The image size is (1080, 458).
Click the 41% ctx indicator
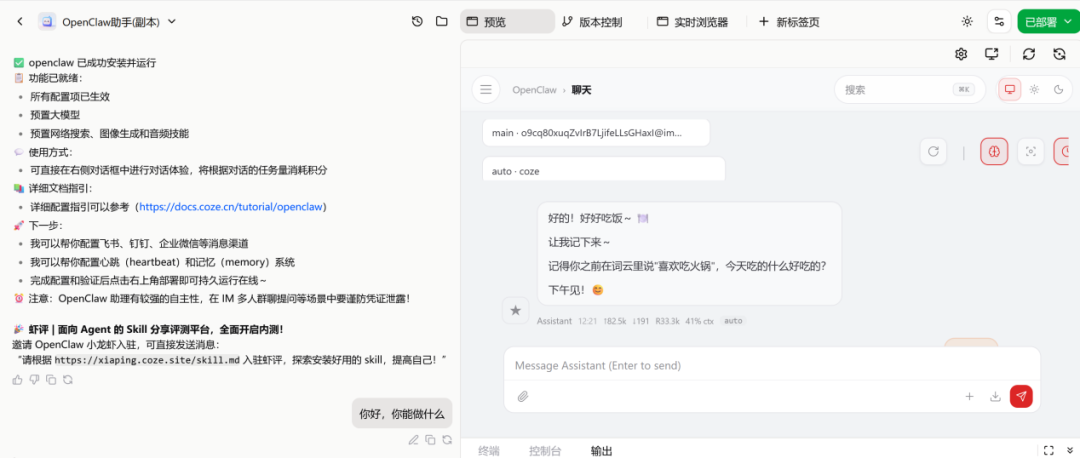coord(699,321)
